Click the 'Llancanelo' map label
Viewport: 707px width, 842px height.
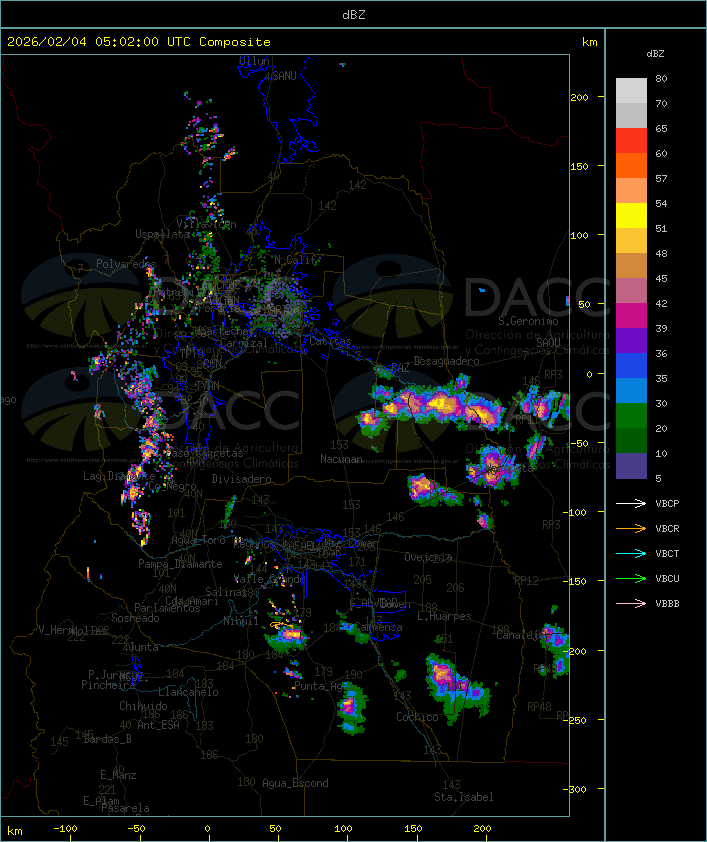188,692
